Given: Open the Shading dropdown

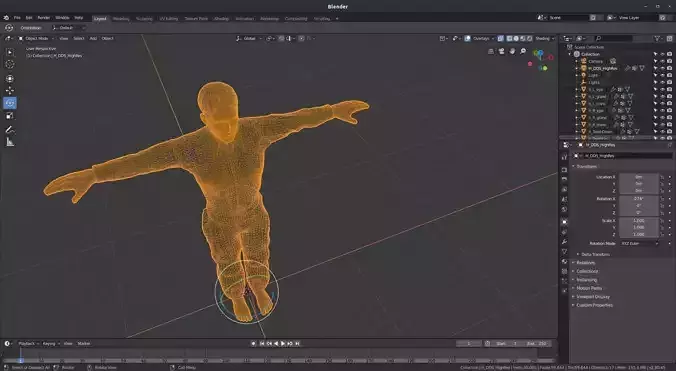Looking at the screenshot, I should pyautogui.click(x=545, y=38).
